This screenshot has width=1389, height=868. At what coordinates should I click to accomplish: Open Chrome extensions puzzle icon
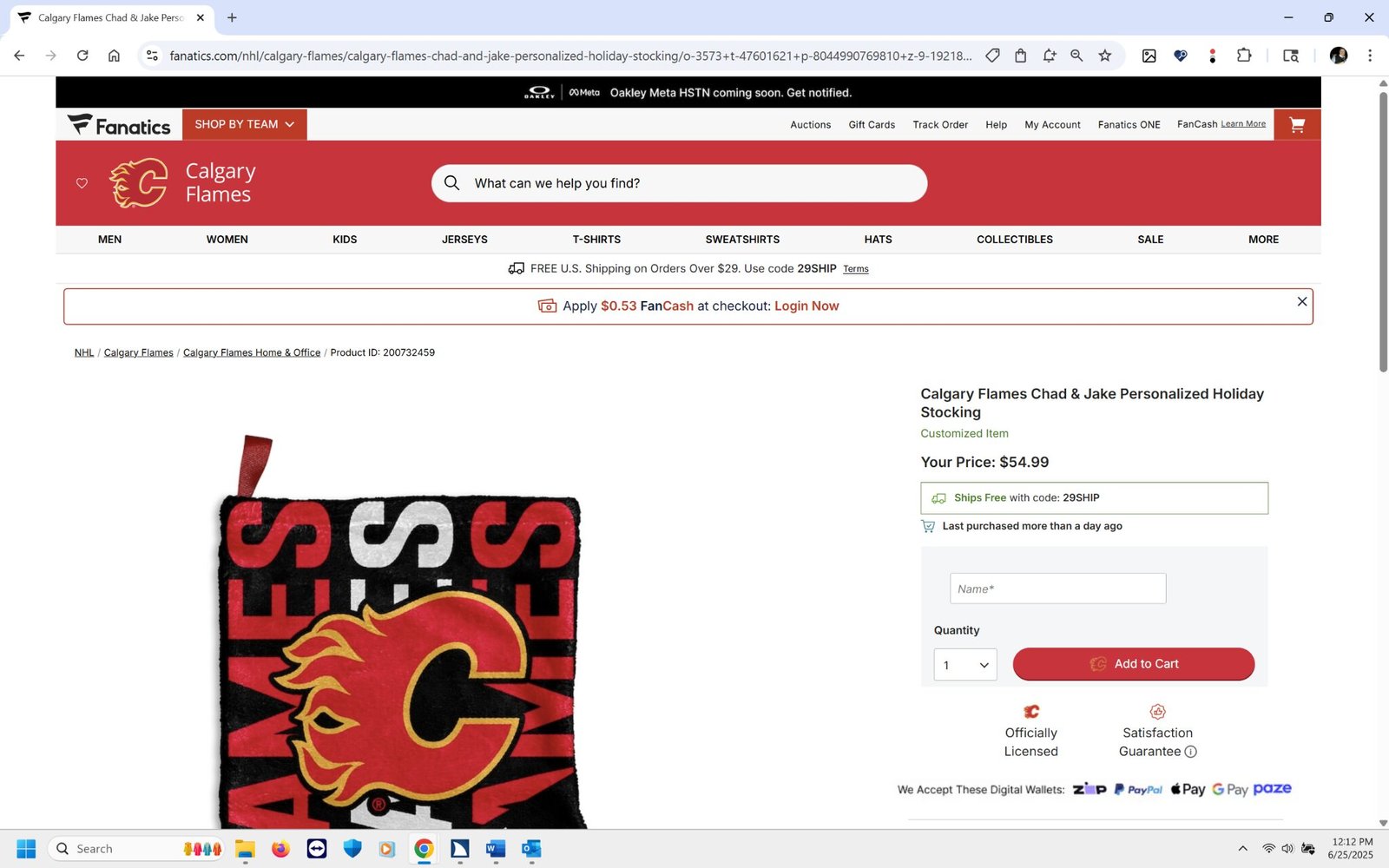[1244, 56]
